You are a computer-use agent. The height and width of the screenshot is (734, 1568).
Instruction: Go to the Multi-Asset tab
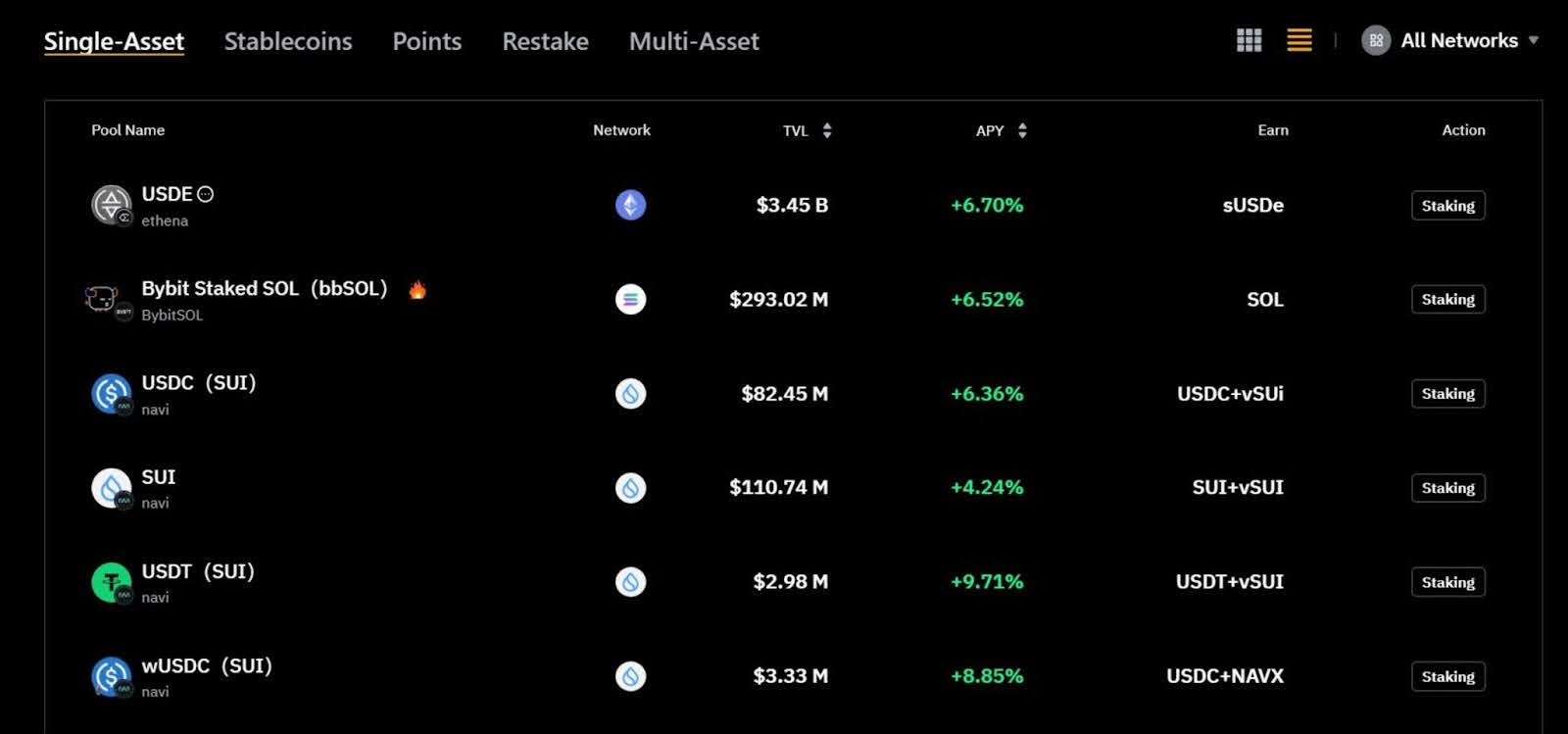(694, 41)
